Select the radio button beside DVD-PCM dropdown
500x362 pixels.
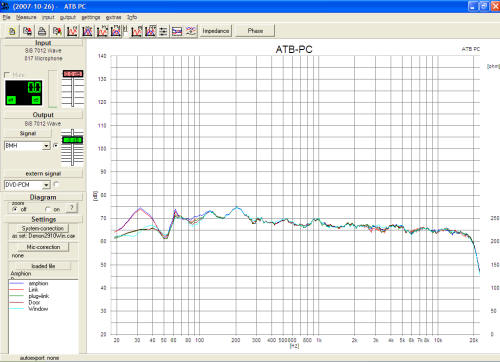tap(56, 184)
